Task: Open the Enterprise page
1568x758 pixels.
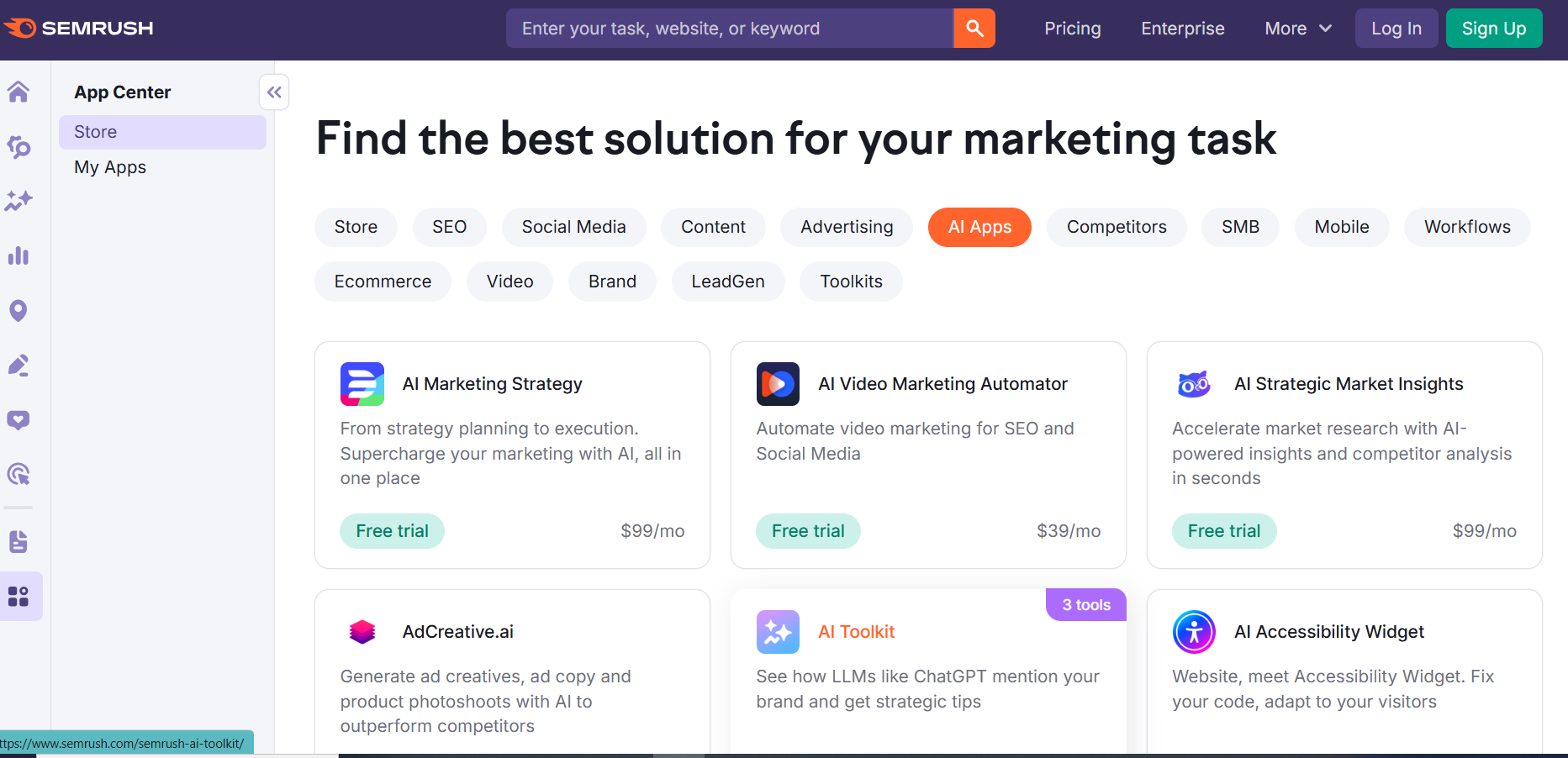Action: click(x=1182, y=29)
